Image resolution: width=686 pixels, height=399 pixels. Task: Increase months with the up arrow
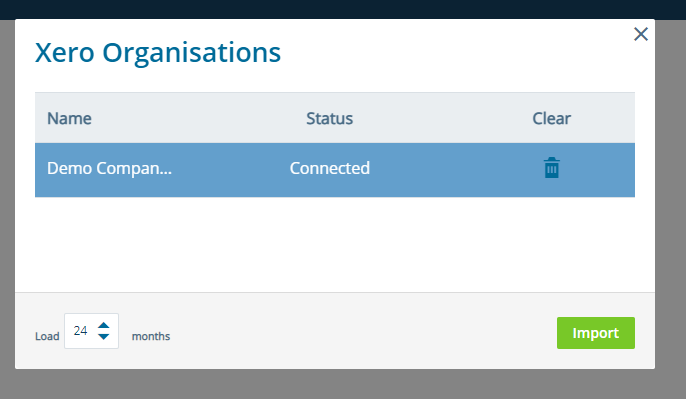[x=103, y=325]
